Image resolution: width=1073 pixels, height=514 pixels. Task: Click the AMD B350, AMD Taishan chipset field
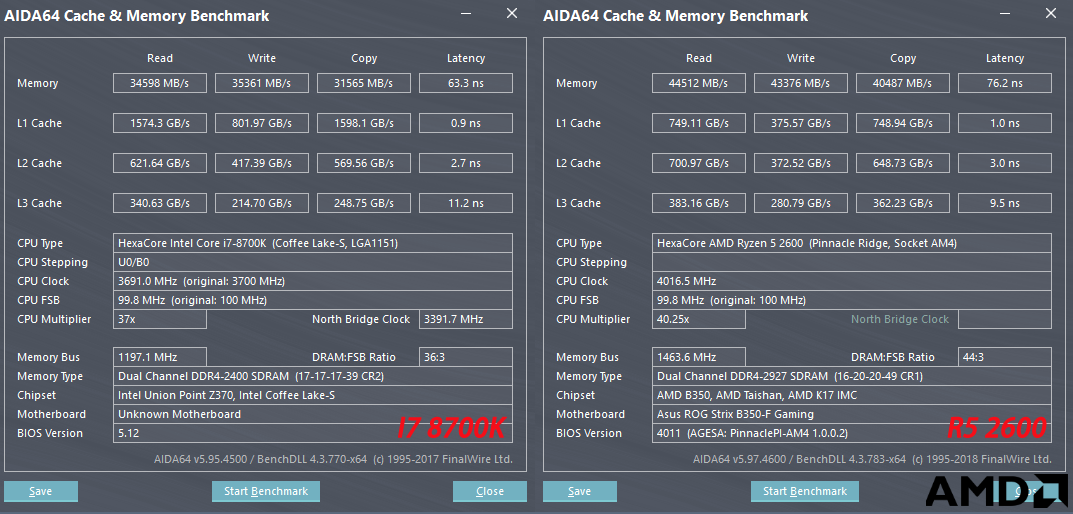[852, 396]
